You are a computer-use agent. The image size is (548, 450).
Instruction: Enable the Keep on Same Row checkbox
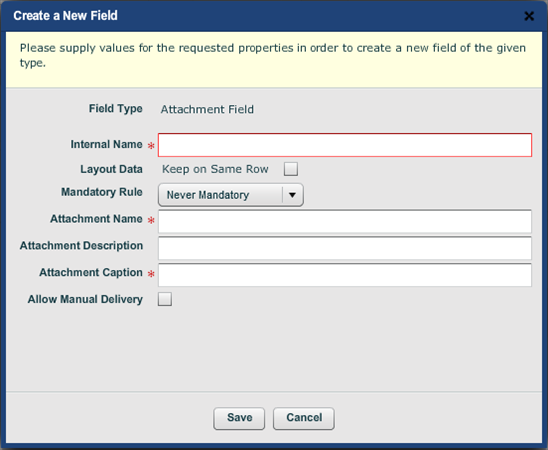pos(291,169)
